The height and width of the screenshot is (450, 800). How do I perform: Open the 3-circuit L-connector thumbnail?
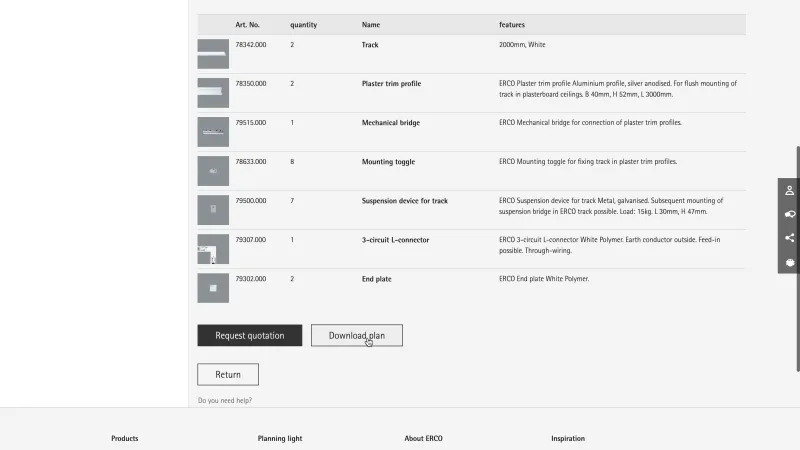click(x=213, y=249)
